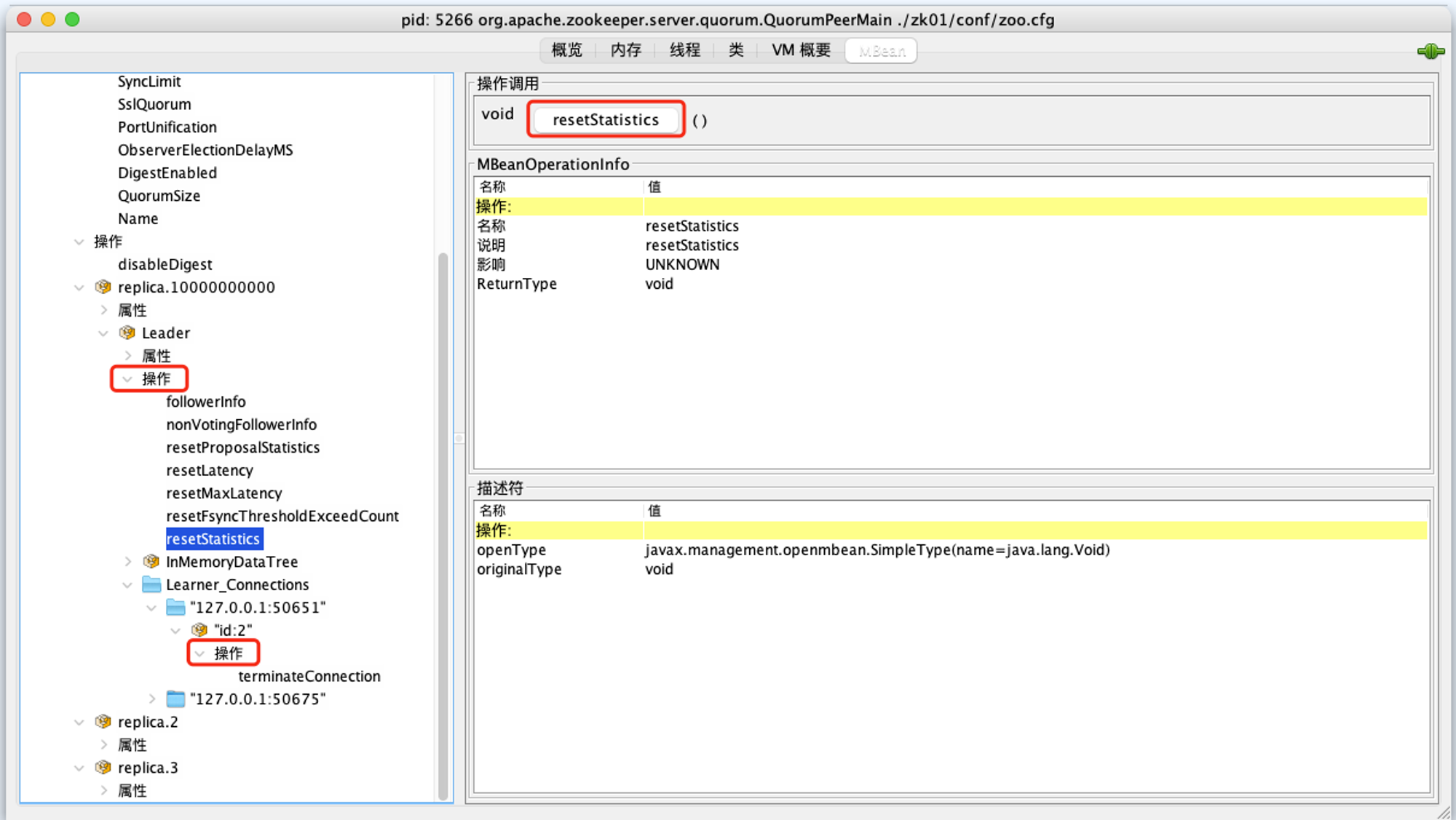
Task: Click the 值 column header in 描述符 table
Action: (1036, 510)
